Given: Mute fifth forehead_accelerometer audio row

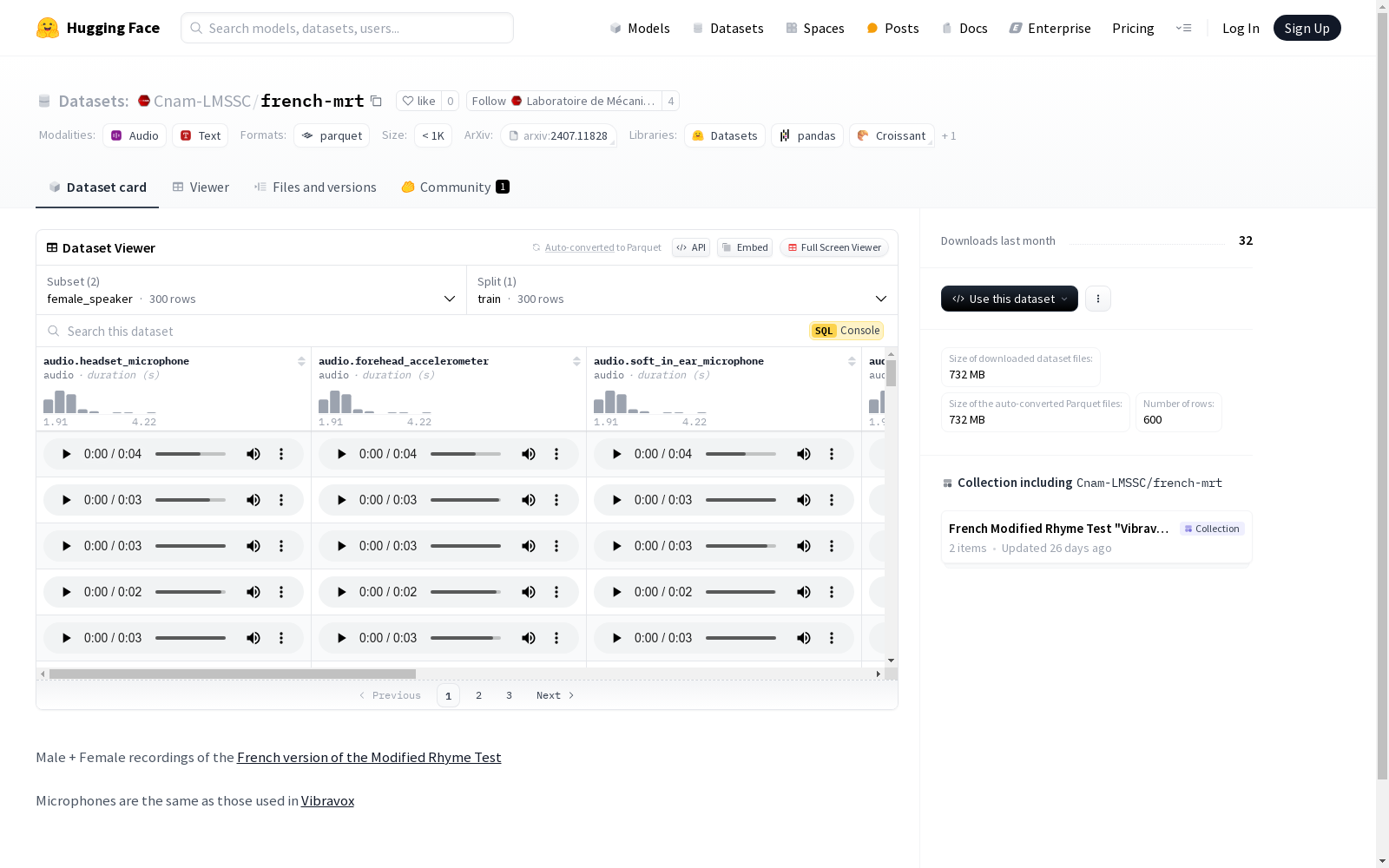Looking at the screenshot, I should click(x=529, y=638).
